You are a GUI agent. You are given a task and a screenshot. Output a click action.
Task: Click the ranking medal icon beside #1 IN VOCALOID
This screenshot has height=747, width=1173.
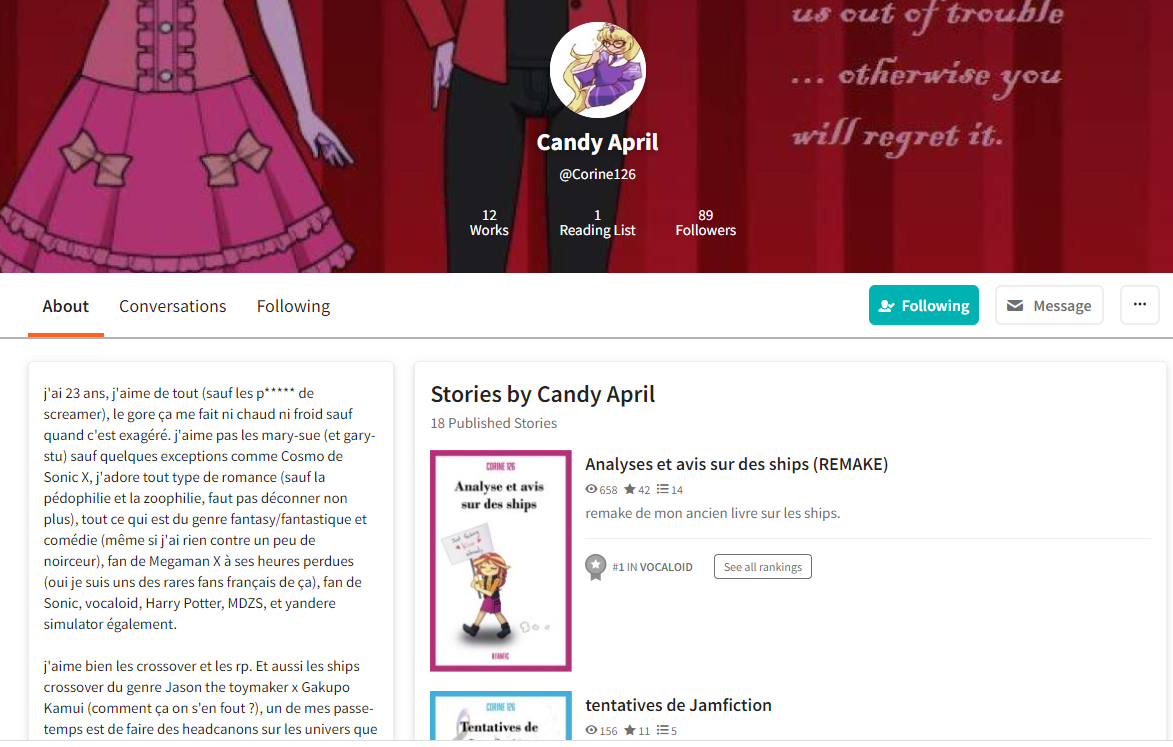(595, 567)
